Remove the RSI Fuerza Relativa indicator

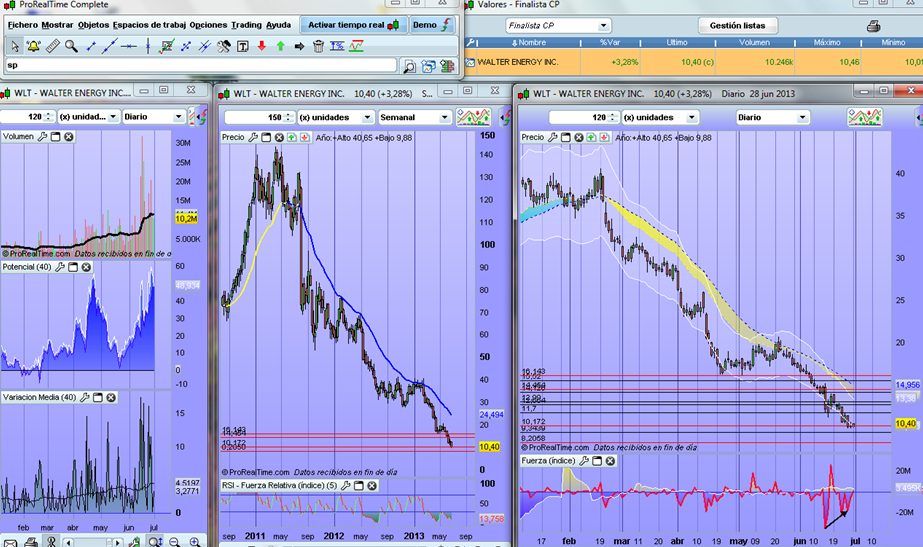[372, 485]
